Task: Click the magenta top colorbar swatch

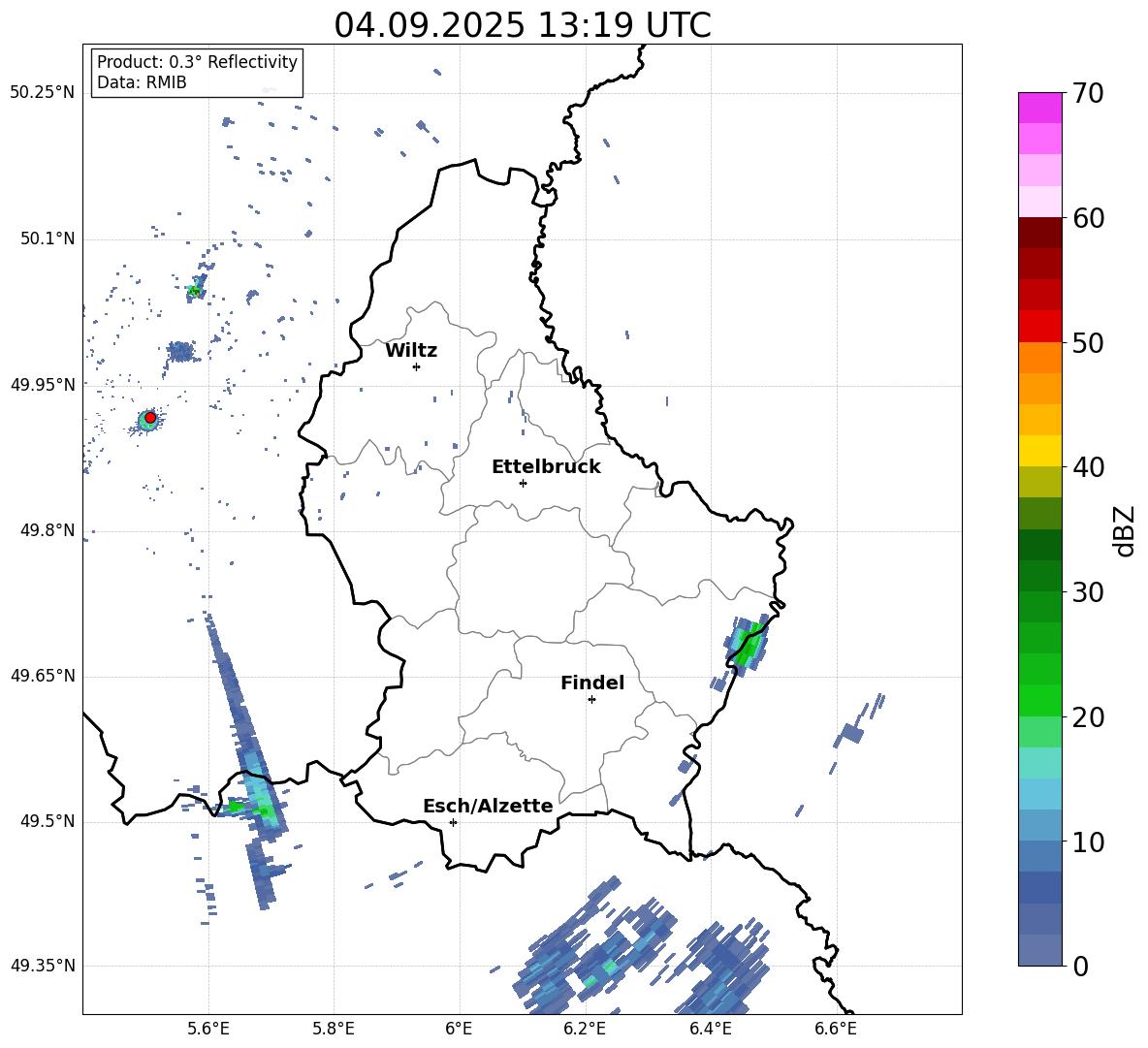Action: (1039, 109)
